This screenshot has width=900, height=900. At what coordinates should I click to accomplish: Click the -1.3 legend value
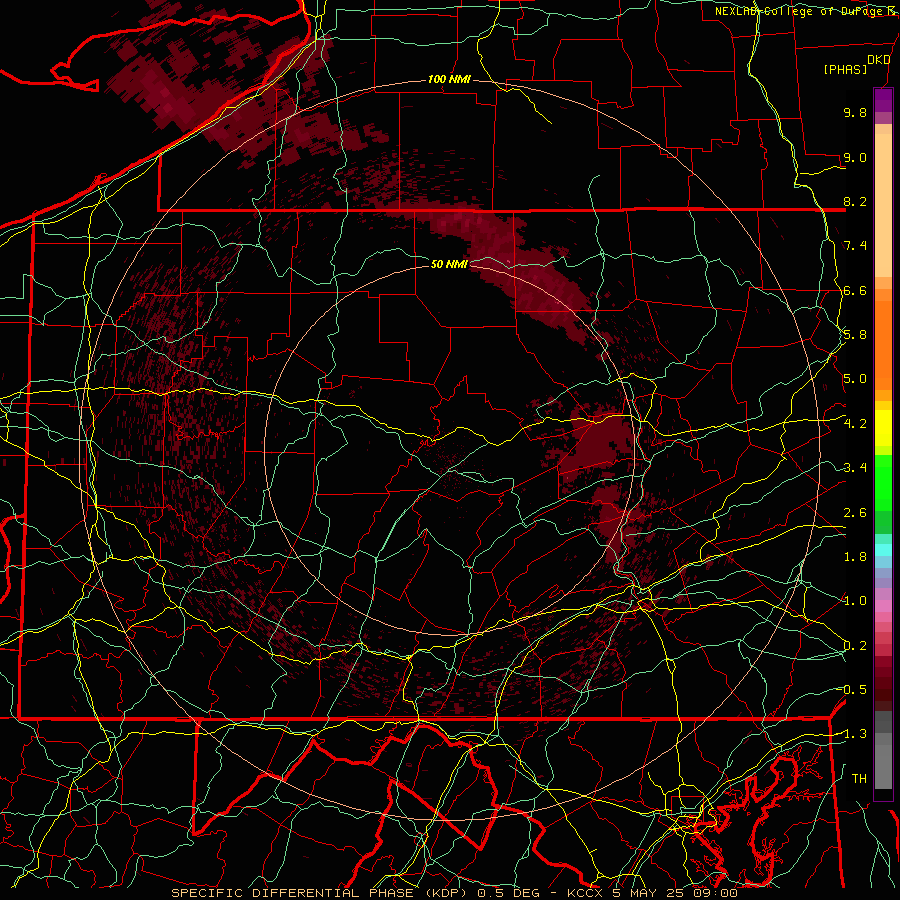[852, 734]
